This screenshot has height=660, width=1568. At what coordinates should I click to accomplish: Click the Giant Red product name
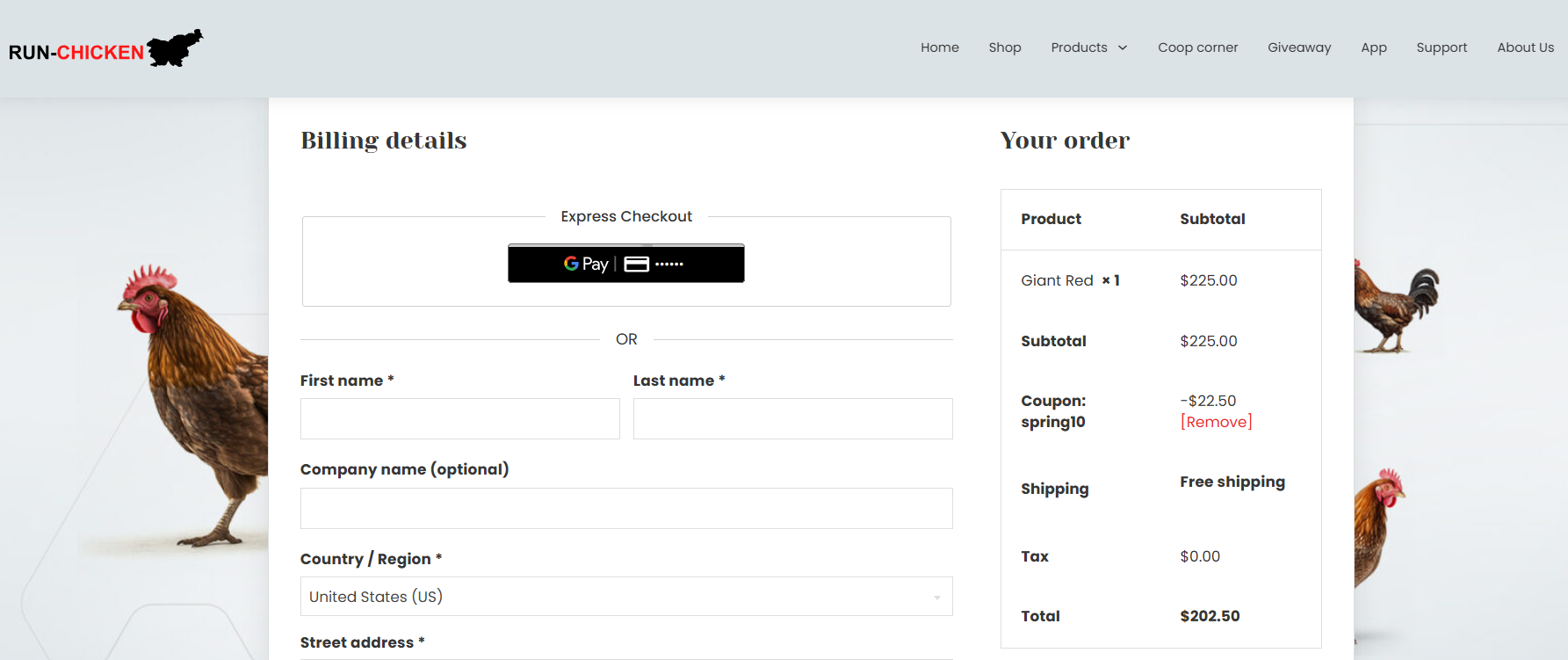pyautogui.click(x=1057, y=279)
